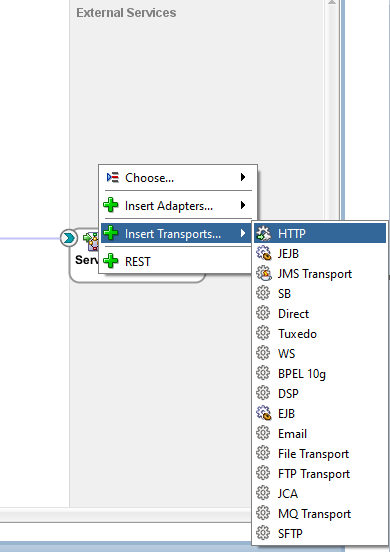Click the JEJB bean gear icon
The image size is (390, 552).
pyautogui.click(x=264, y=253)
